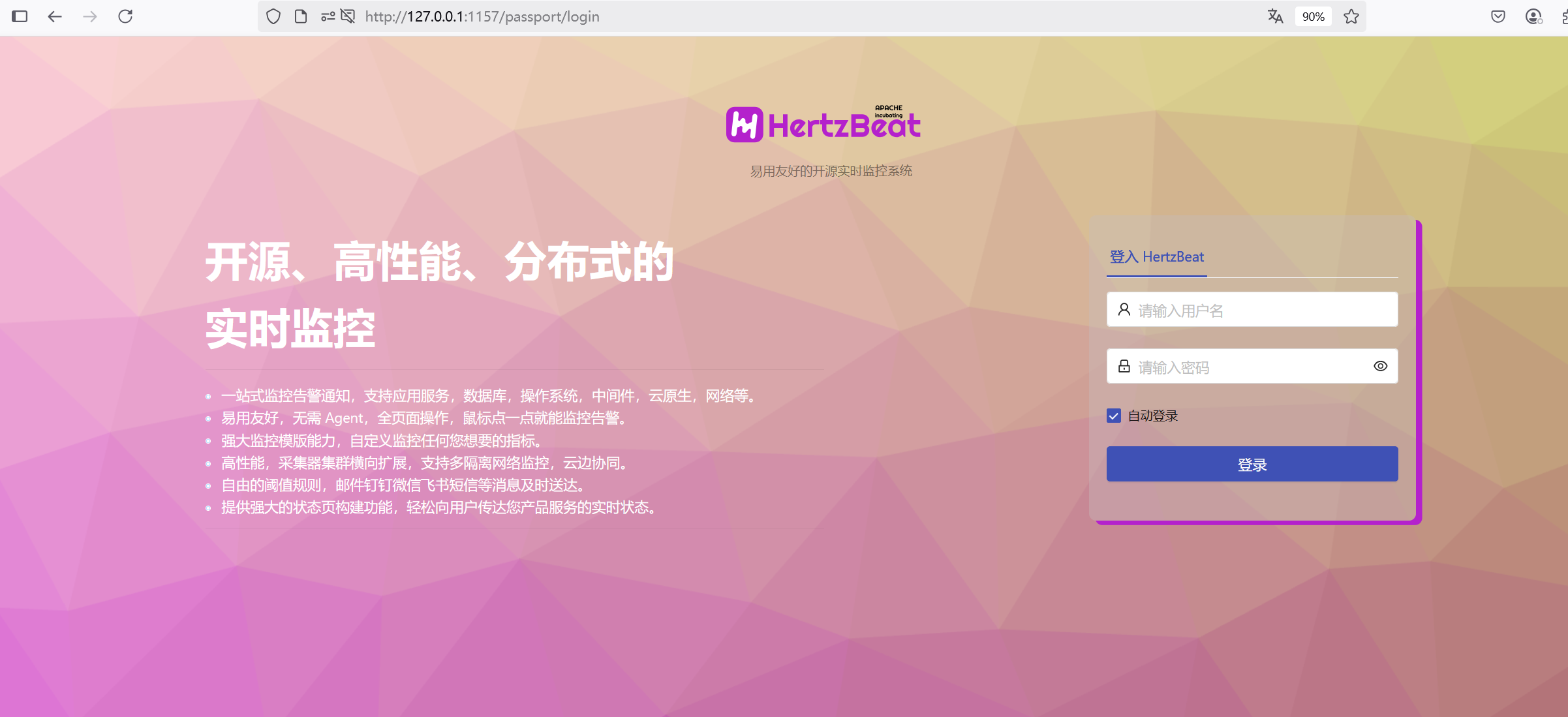Click the 登录 login button
Viewport: 1568px width, 717px height.
pyautogui.click(x=1252, y=465)
